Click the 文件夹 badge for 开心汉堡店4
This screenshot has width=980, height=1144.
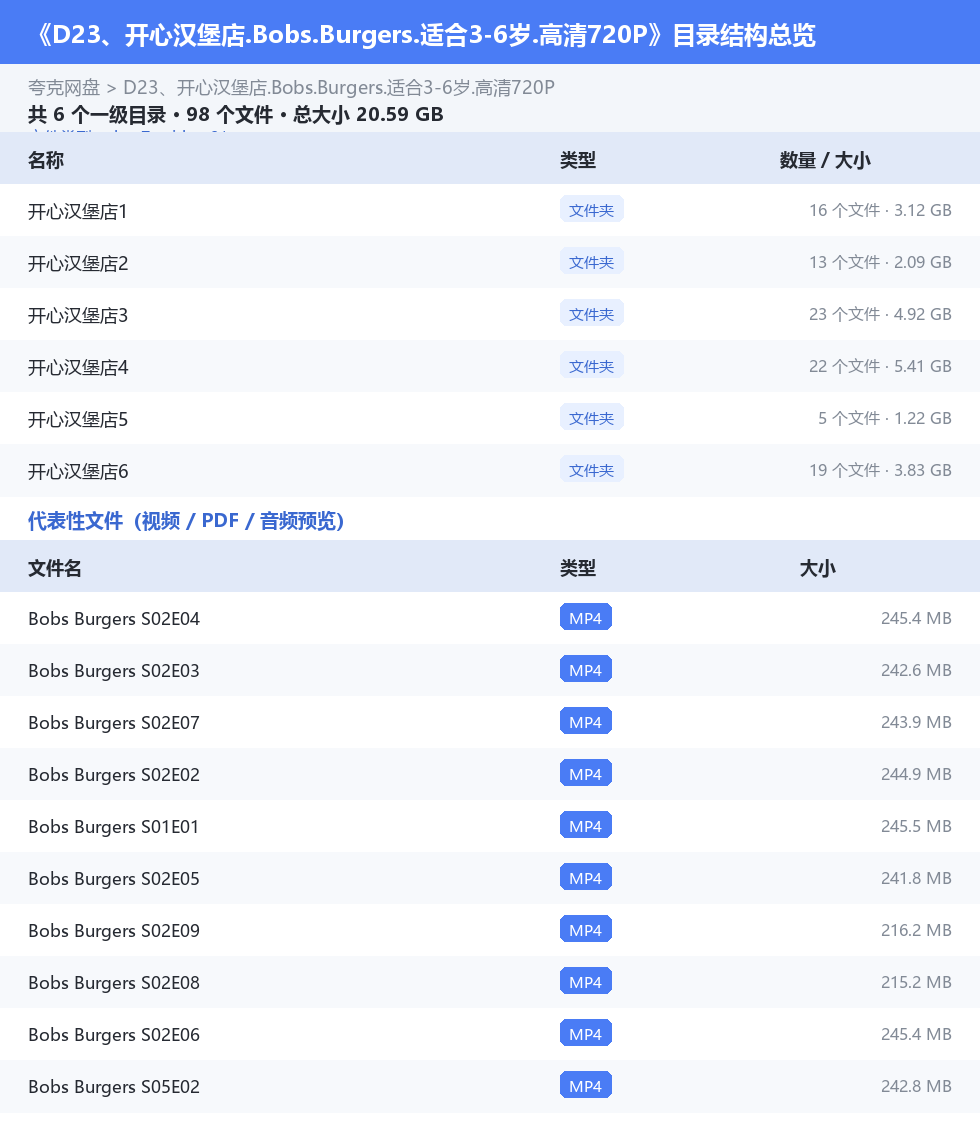pos(591,366)
